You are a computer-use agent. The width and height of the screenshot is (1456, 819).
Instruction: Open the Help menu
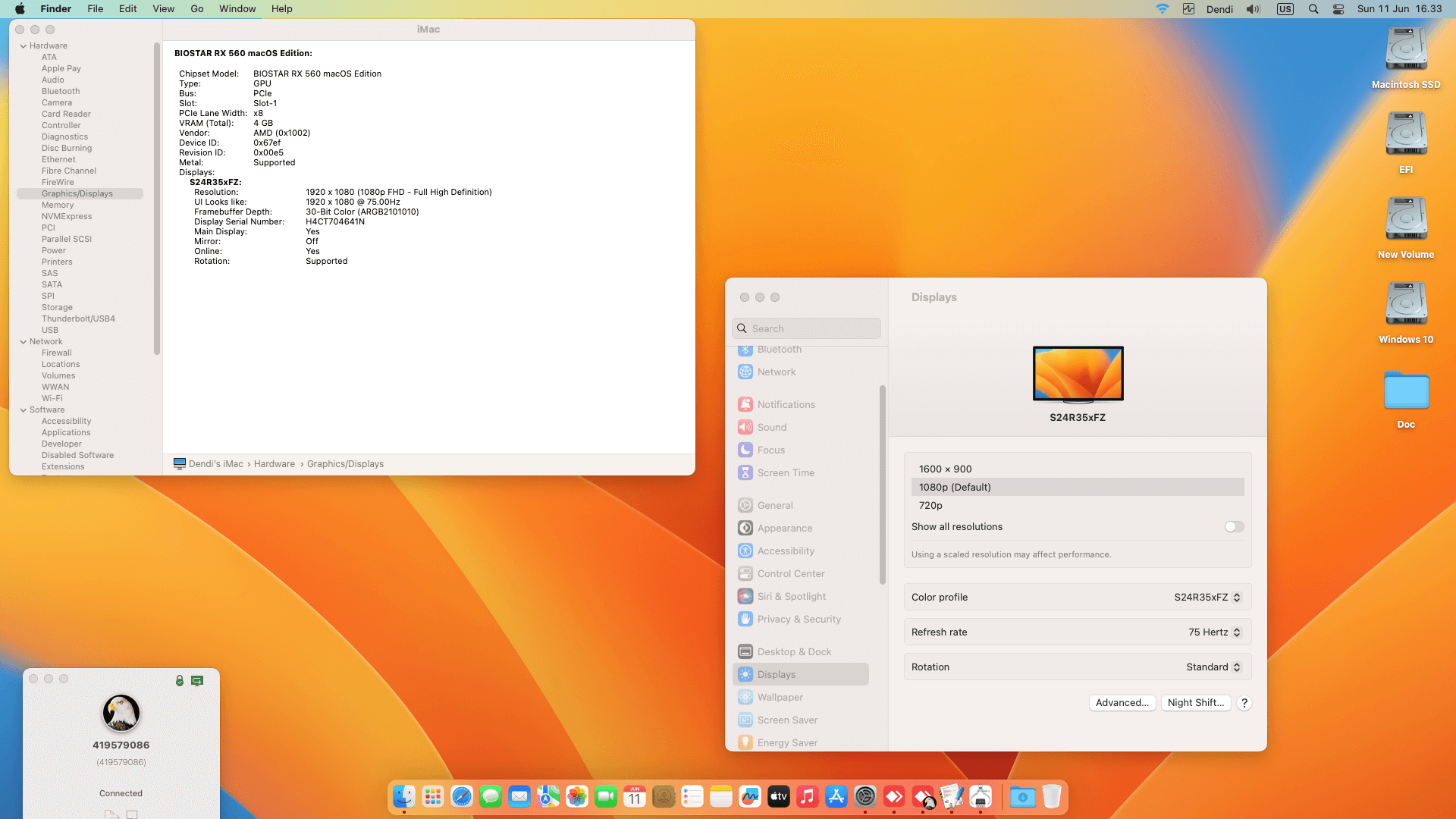click(x=282, y=9)
